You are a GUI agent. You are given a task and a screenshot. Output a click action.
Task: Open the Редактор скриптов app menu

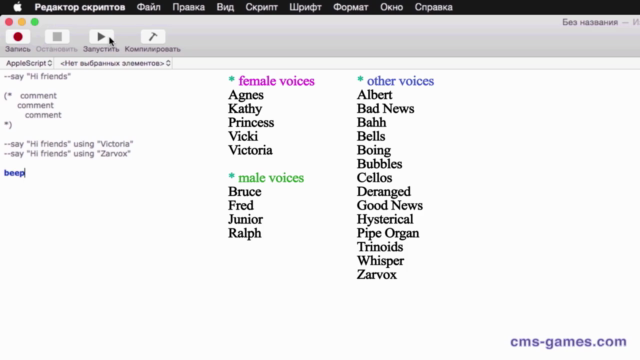[x=80, y=7]
